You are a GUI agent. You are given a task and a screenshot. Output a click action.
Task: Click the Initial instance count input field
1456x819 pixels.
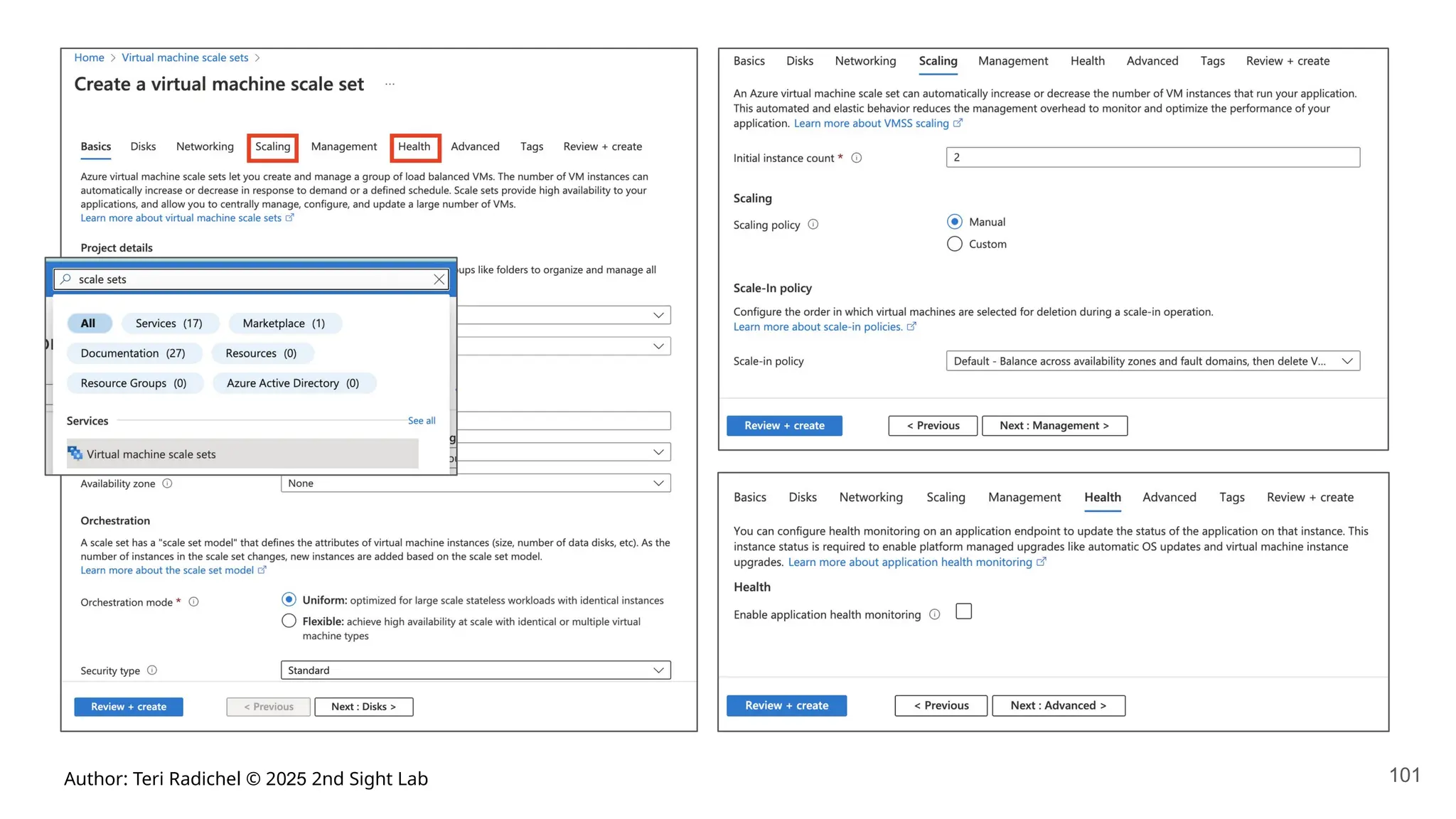1152,158
